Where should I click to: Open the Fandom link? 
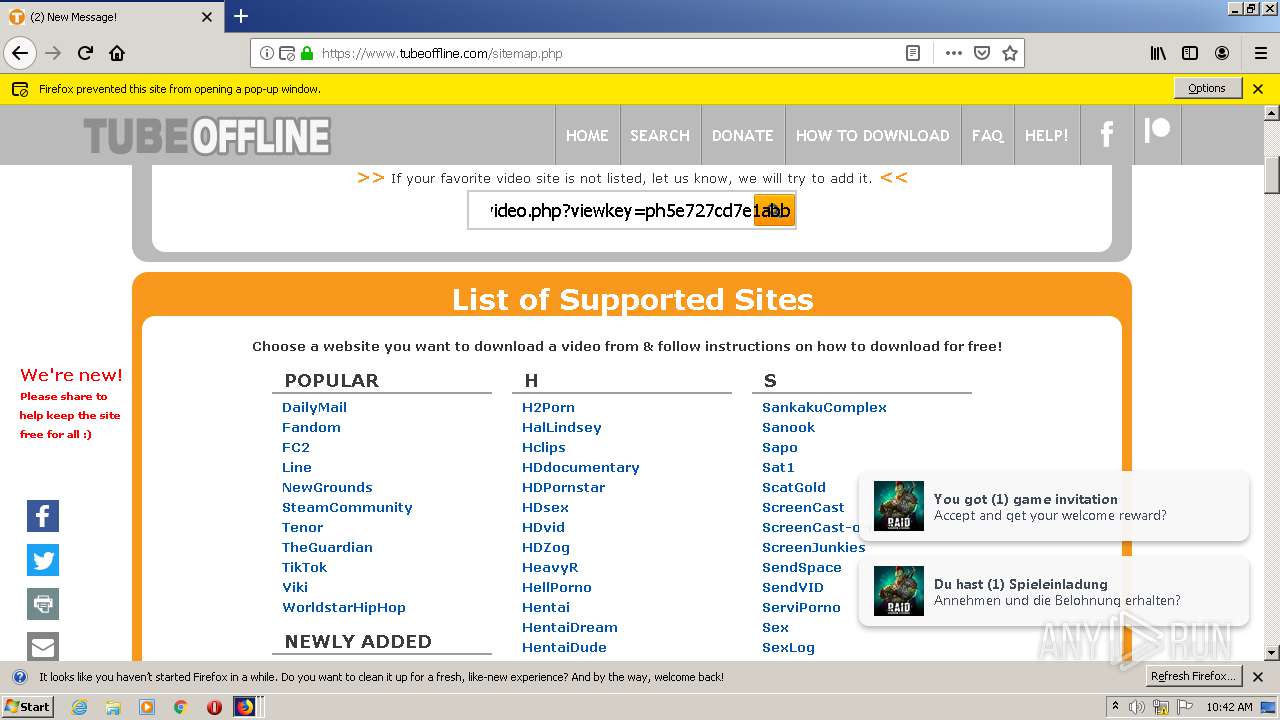(311, 427)
